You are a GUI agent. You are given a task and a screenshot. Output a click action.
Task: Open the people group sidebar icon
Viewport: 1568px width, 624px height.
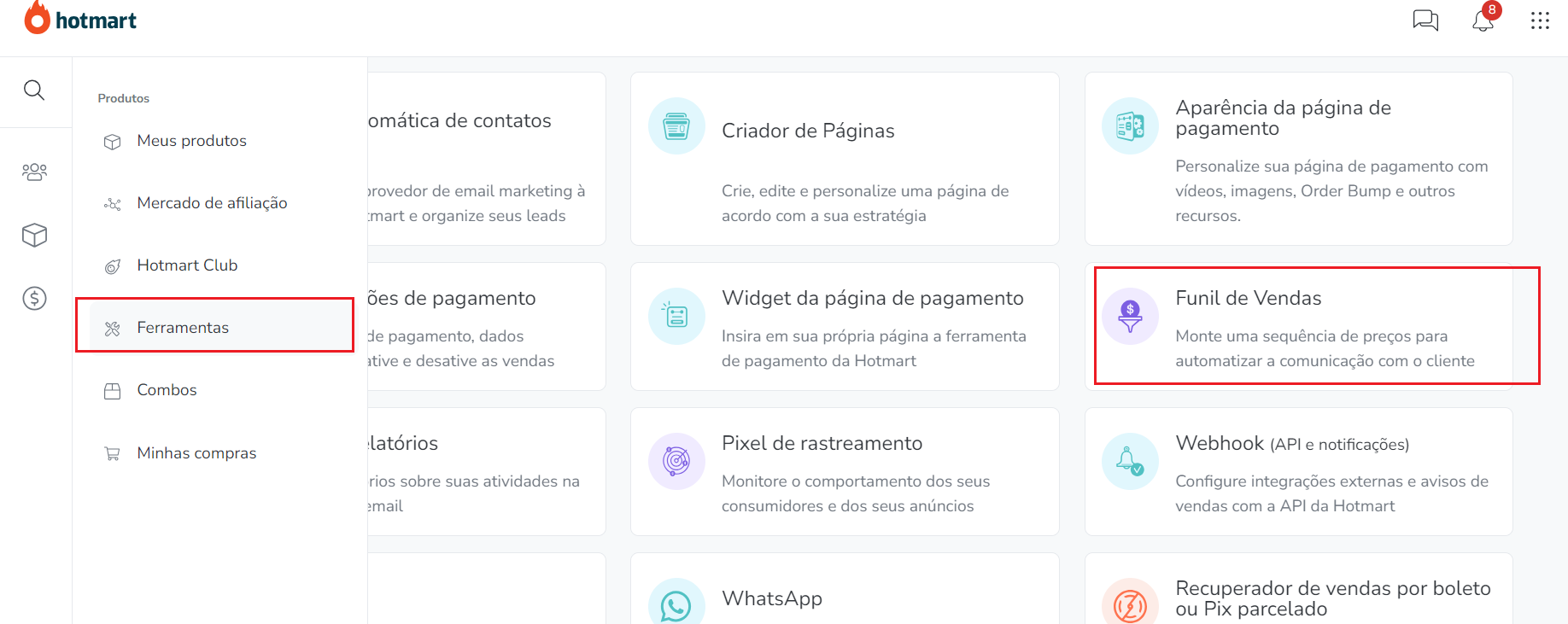coord(34,172)
